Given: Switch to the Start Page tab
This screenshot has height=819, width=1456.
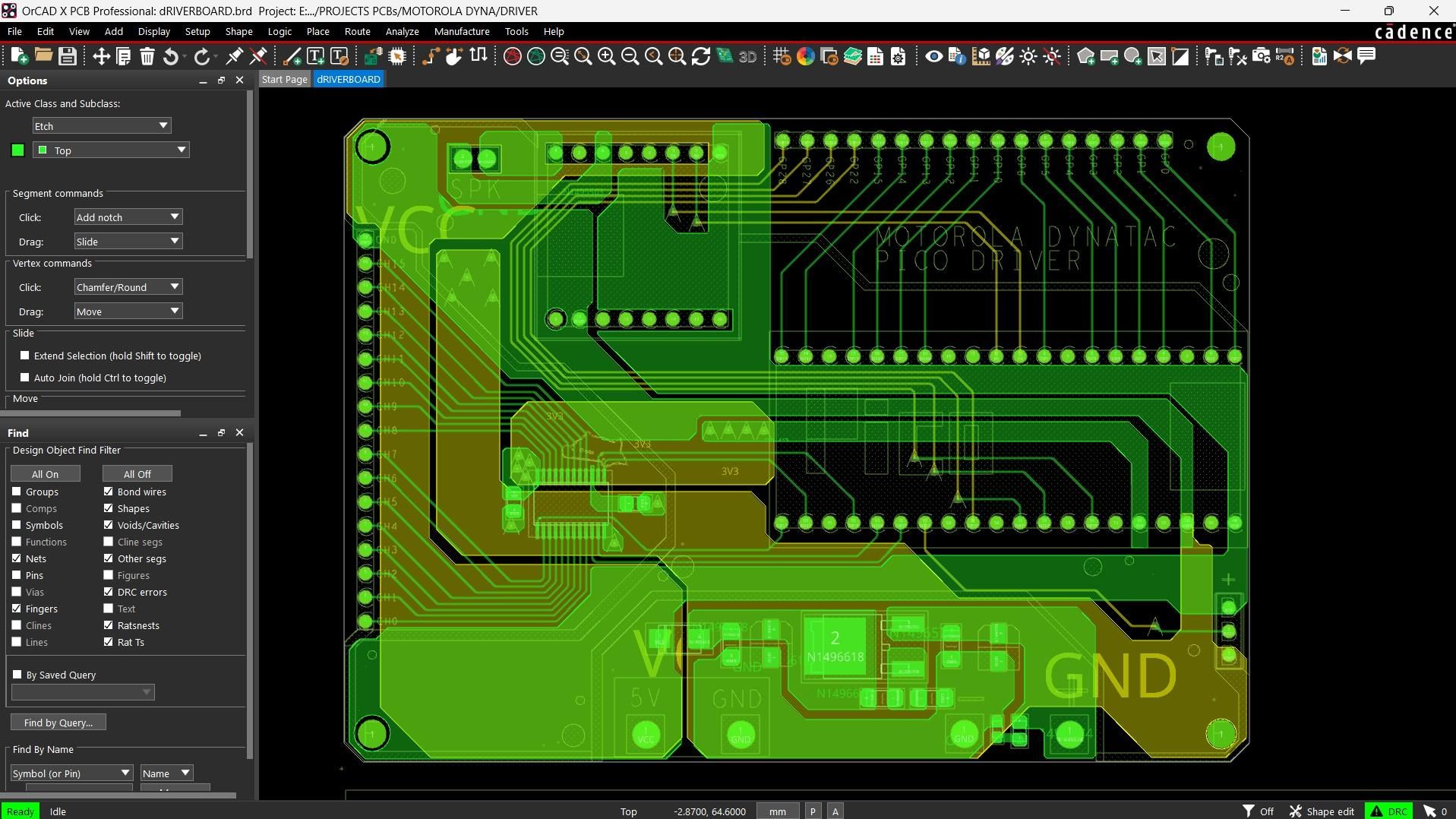Looking at the screenshot, I should 285,79.
